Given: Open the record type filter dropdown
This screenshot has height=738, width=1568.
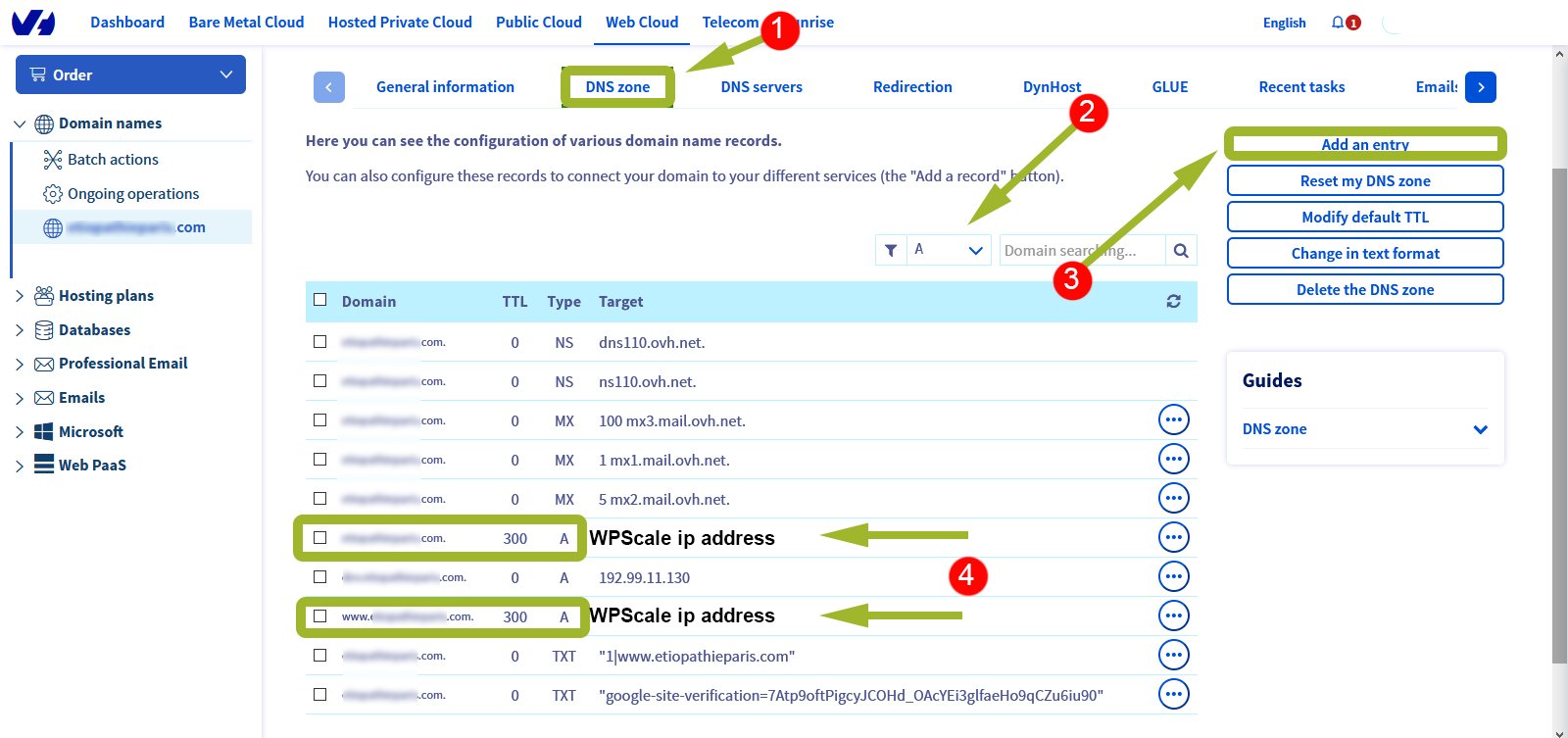Looking at the screenshot, I should [948, 251].
